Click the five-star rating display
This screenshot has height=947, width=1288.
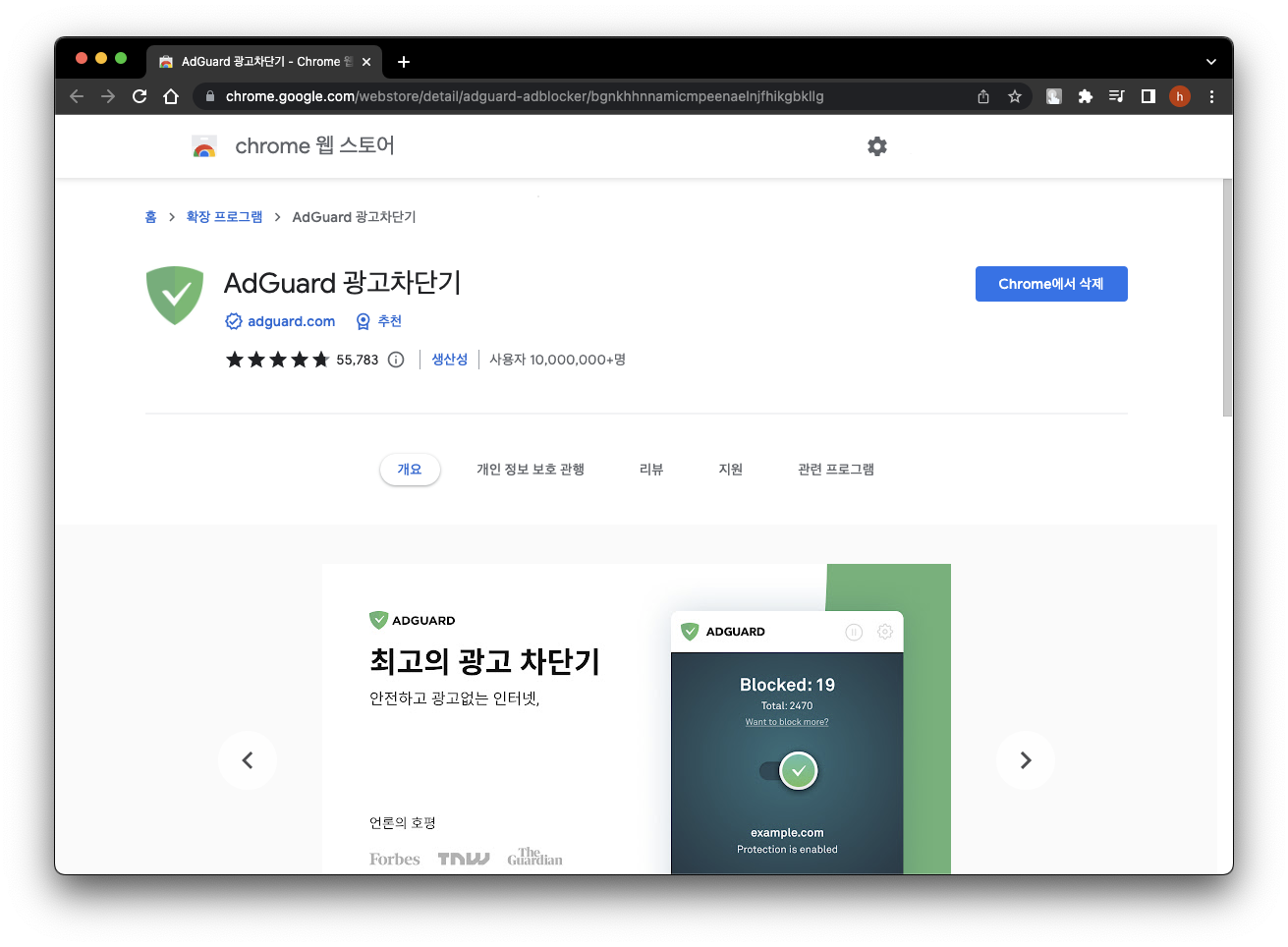coord(277,360)
